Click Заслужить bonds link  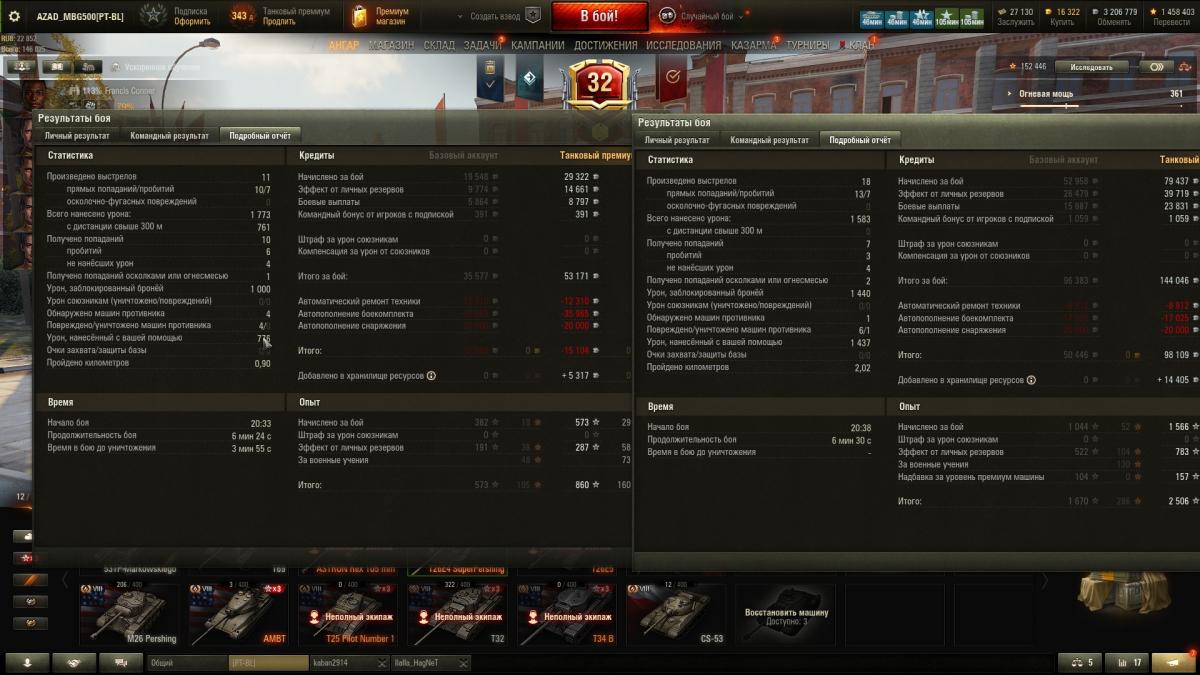pyautogui.click(x=1015, y=21)
